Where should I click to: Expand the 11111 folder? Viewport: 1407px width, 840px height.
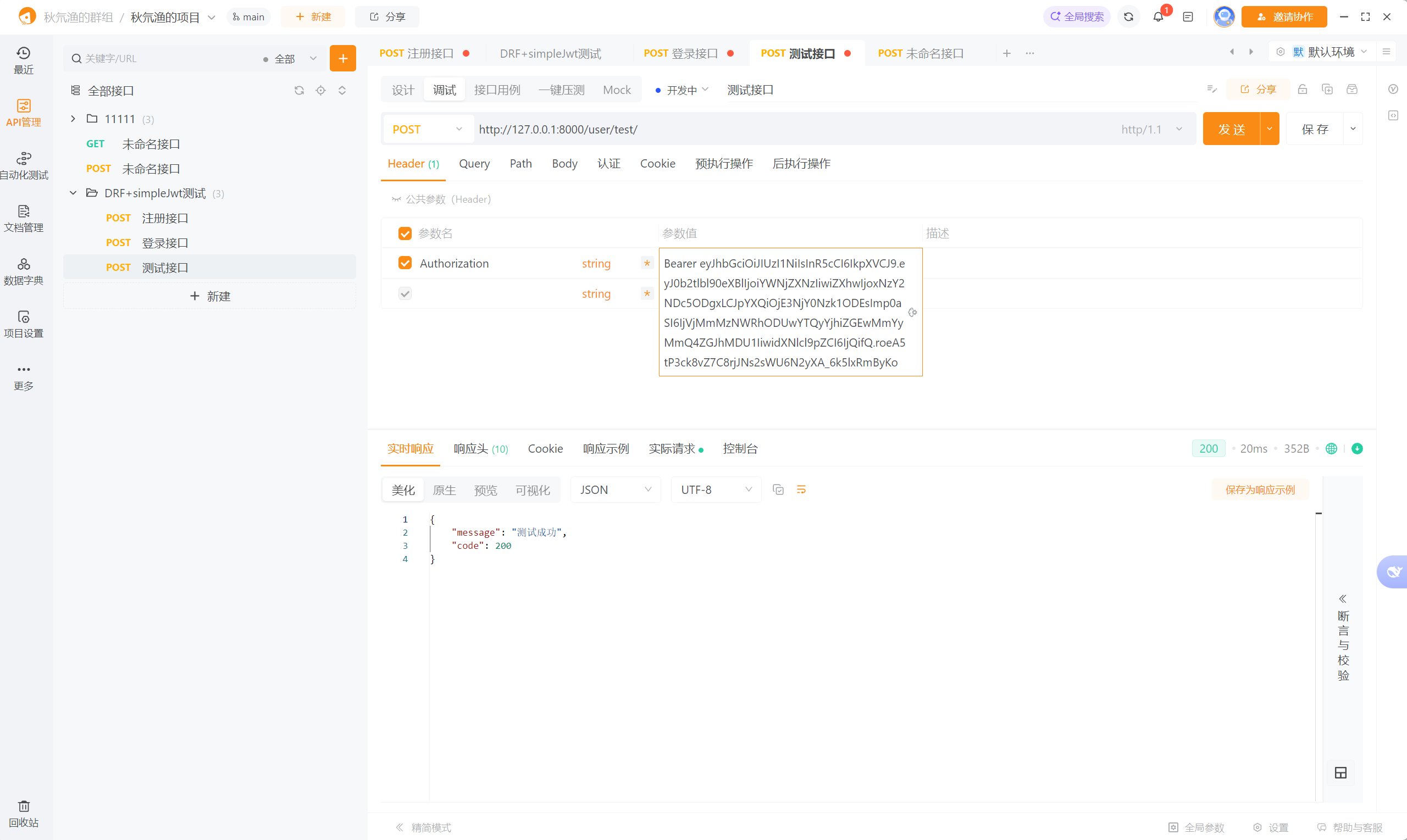(x=73, y=119)
